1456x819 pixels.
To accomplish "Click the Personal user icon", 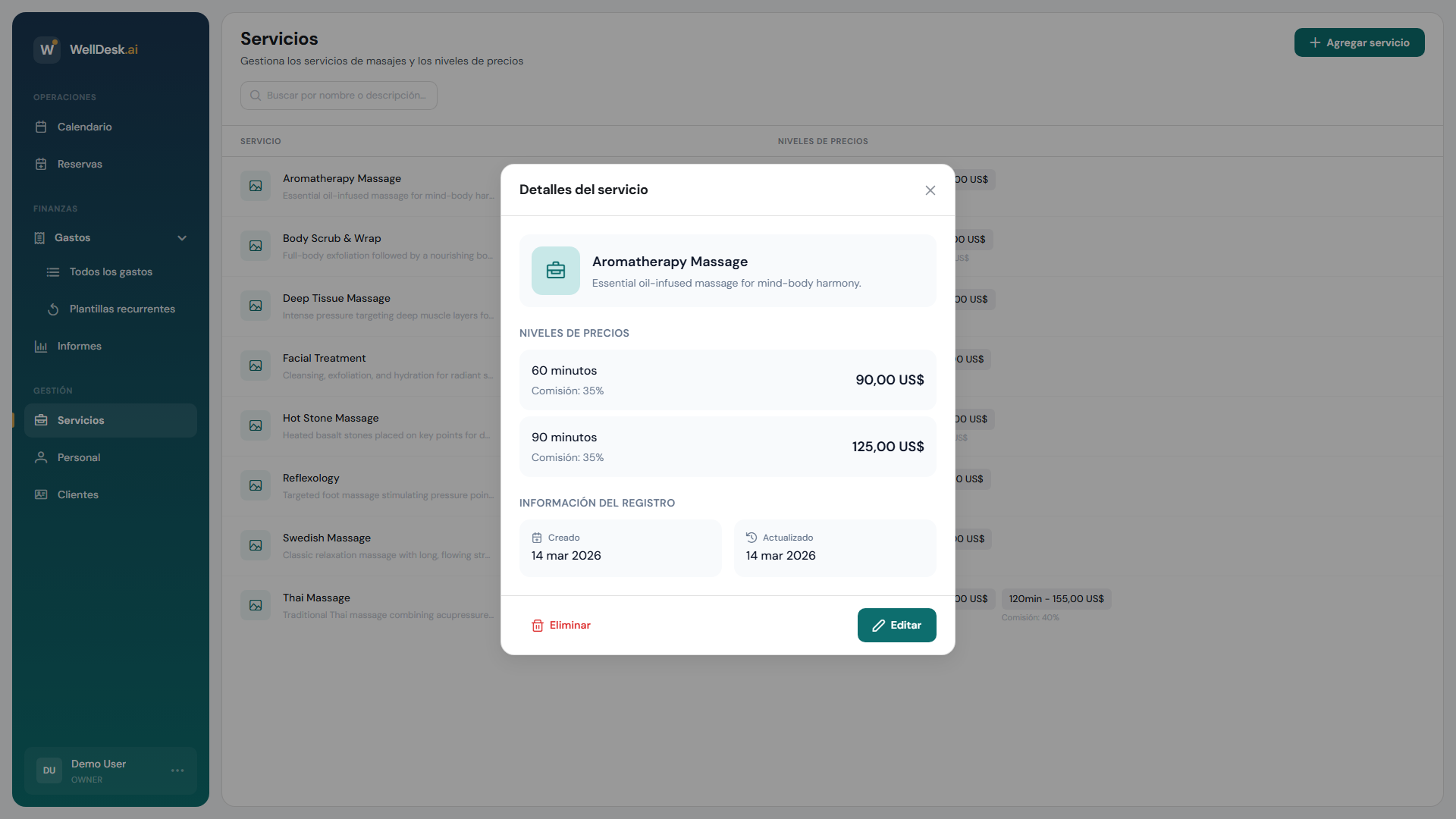I will [41, 457].
